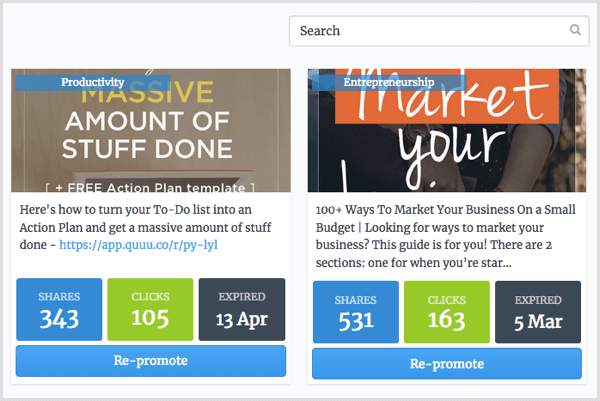Click the Expired 5 Mar box

tap(537, 314)
